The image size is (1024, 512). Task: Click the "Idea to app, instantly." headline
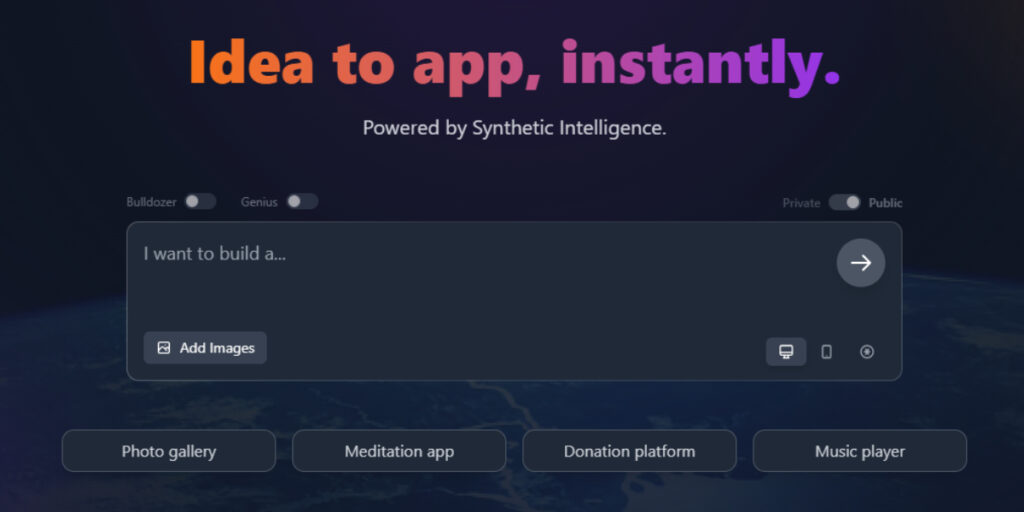515,66
